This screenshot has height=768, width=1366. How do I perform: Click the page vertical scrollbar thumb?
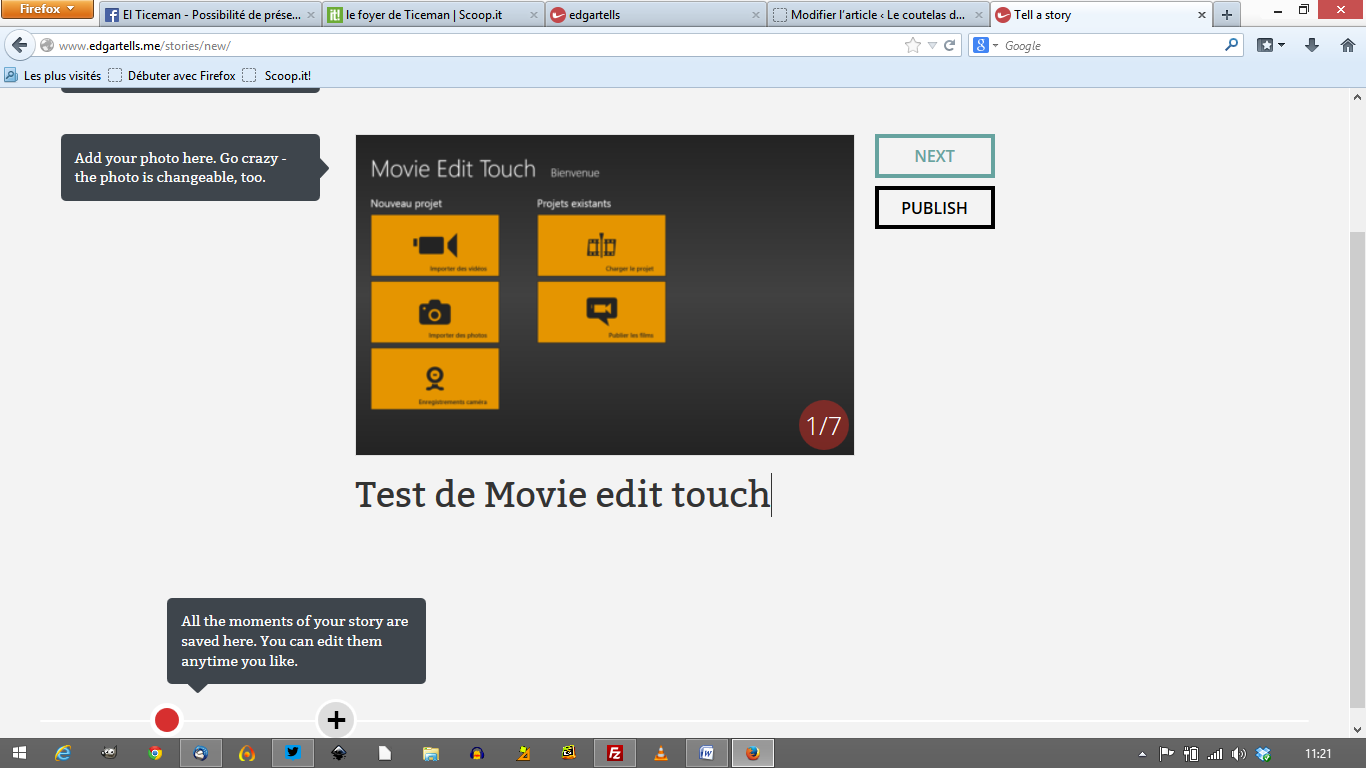pyautogui.click(x=1357, y=470)
